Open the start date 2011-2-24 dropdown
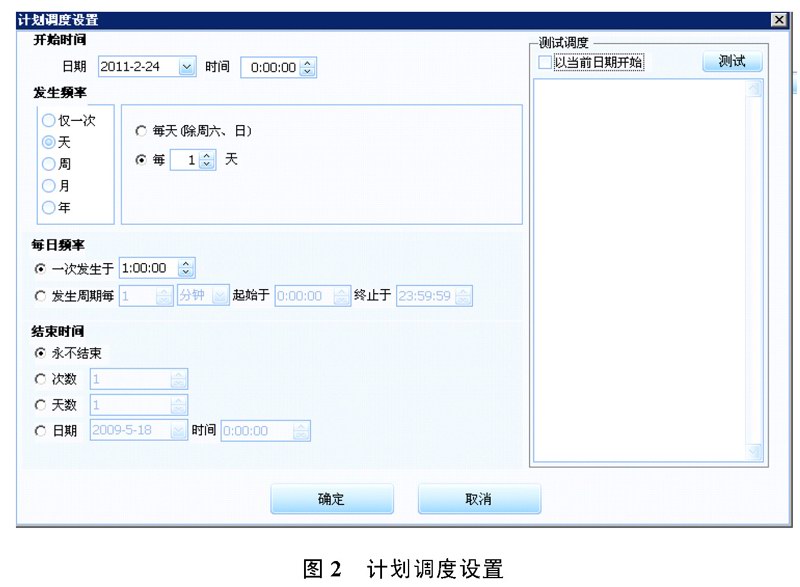 click(187, 67)
